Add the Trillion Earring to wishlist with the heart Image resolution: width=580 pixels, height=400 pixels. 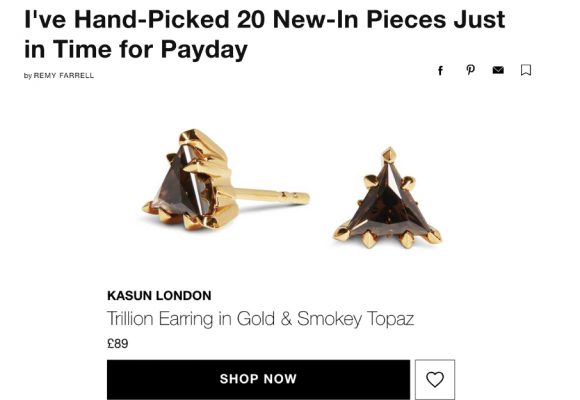tap(435, 379)
